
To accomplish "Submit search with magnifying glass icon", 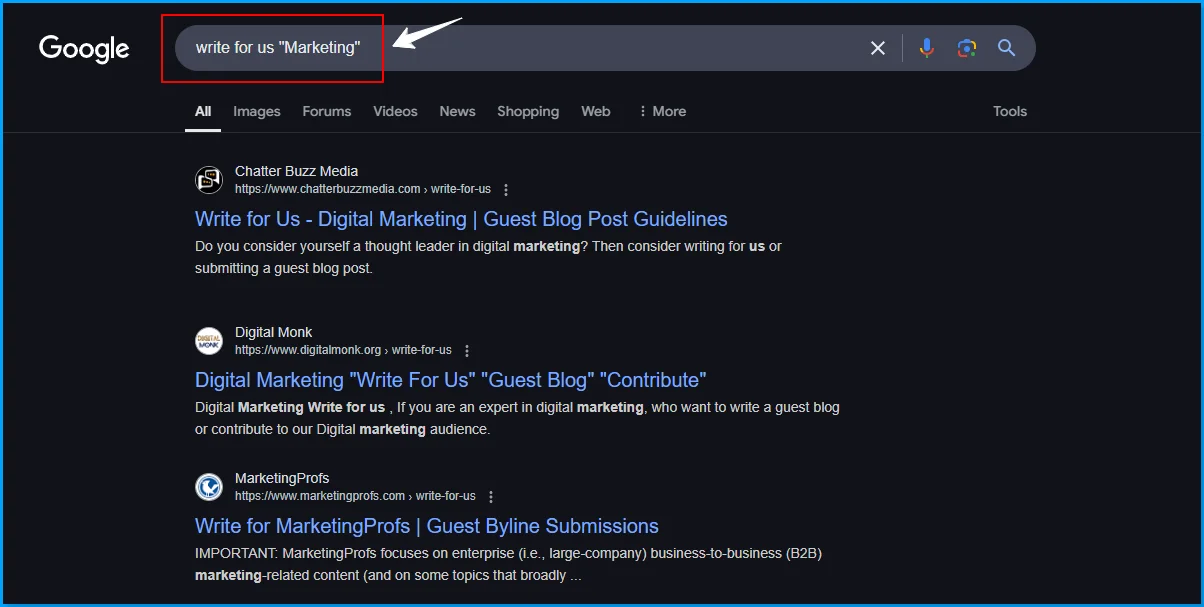I will tap(1006, 48).
